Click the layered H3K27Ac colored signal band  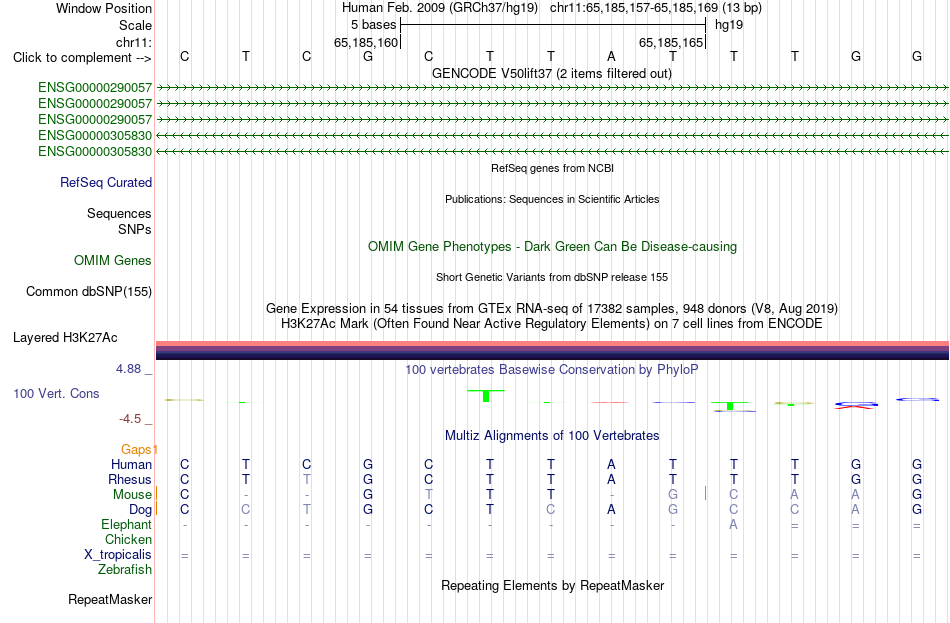click(x=552, y=350)
